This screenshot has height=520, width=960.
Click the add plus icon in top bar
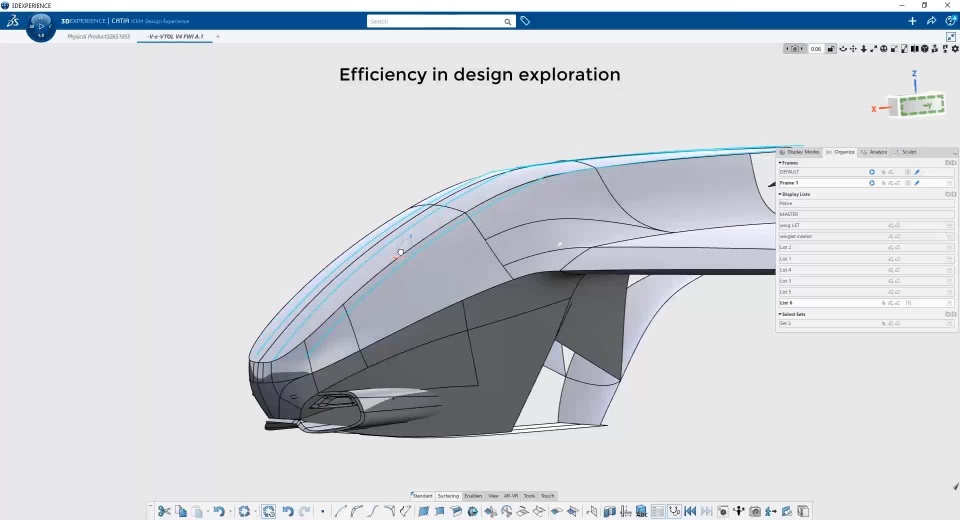(912, 21)
